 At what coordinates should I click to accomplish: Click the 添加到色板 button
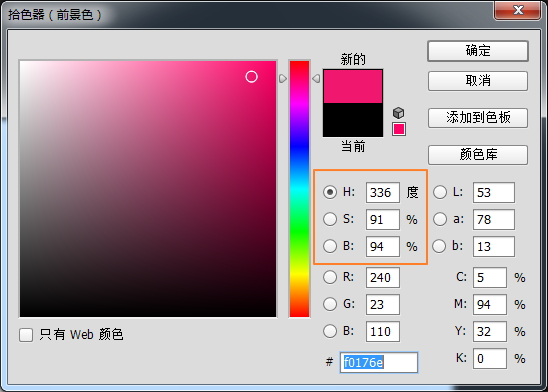click(478, 118)
